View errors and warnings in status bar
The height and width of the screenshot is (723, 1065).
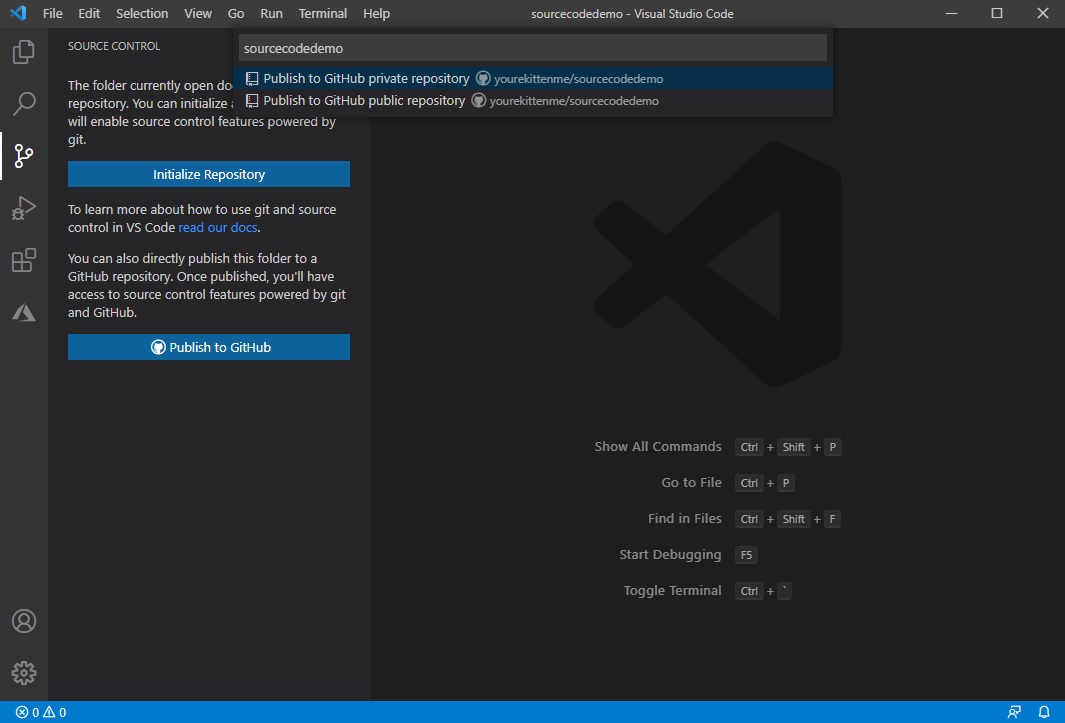coord(32,711)
